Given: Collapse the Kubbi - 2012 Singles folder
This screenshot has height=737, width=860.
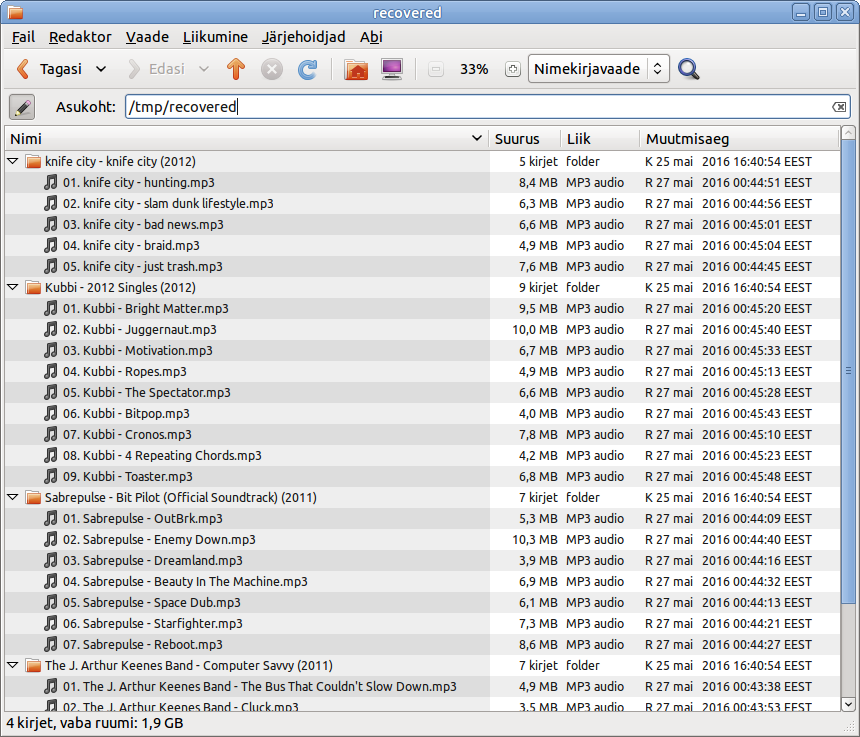Looking at the screenshot, I should coord(13,287).
